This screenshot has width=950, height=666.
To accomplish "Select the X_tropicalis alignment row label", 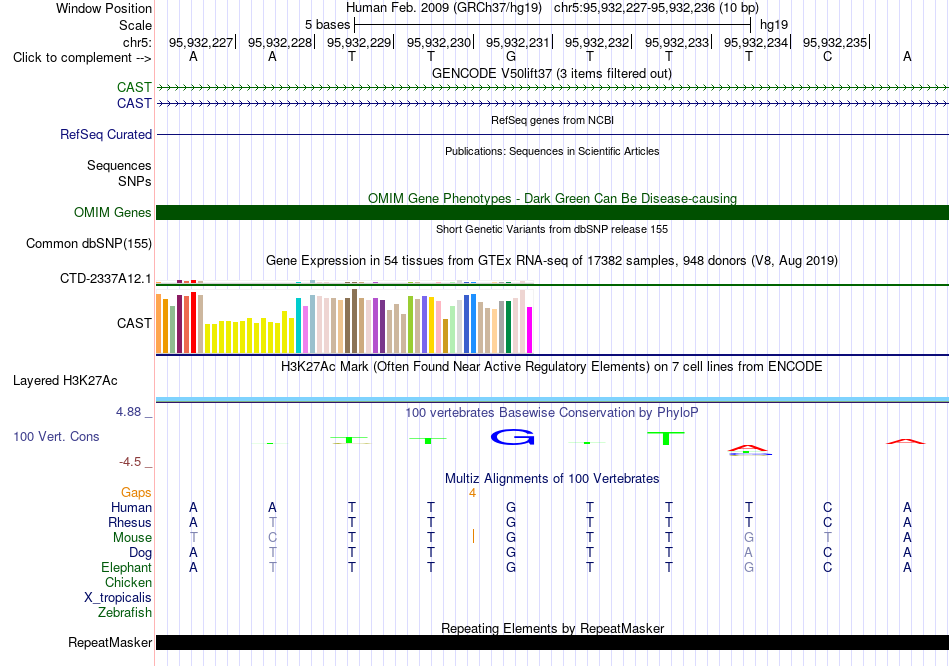I will (x=118, y=598).
